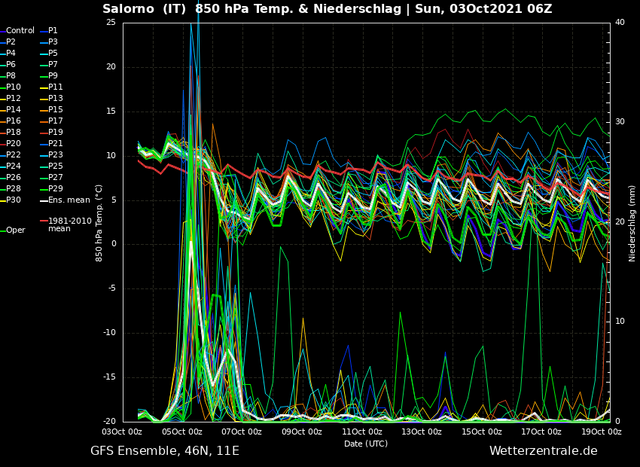Click the 19Oct 00z date tick
Image resolution: width=640 pixels, height=467 pixels.
coord(602,431)
